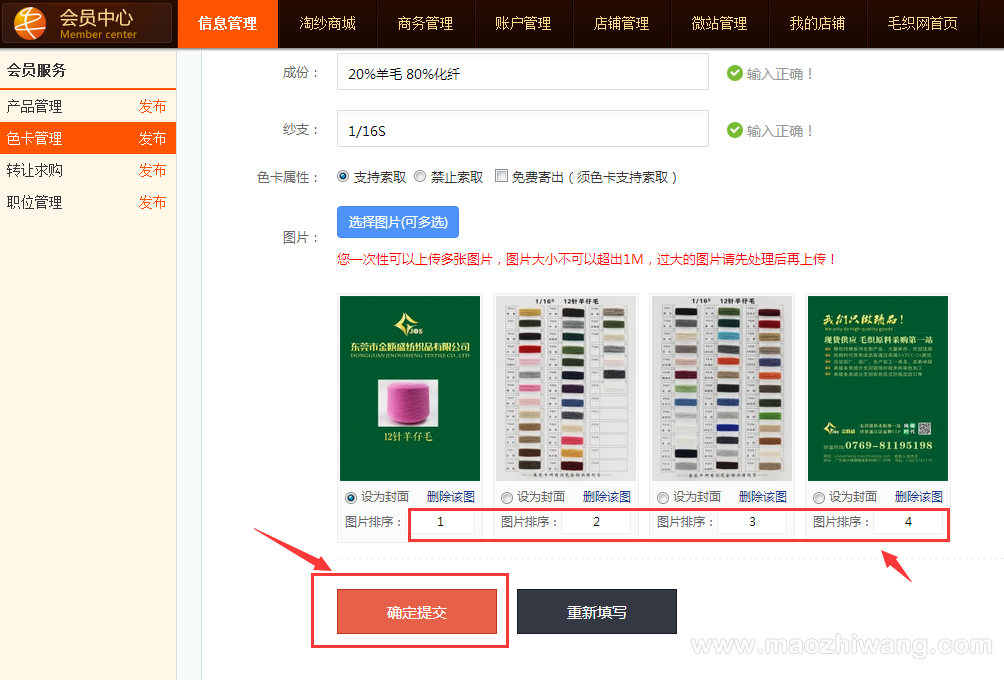Screen dimensions: 1004x680
Task: Open the 信息管理 tab
Action: [x=227, y=23]
